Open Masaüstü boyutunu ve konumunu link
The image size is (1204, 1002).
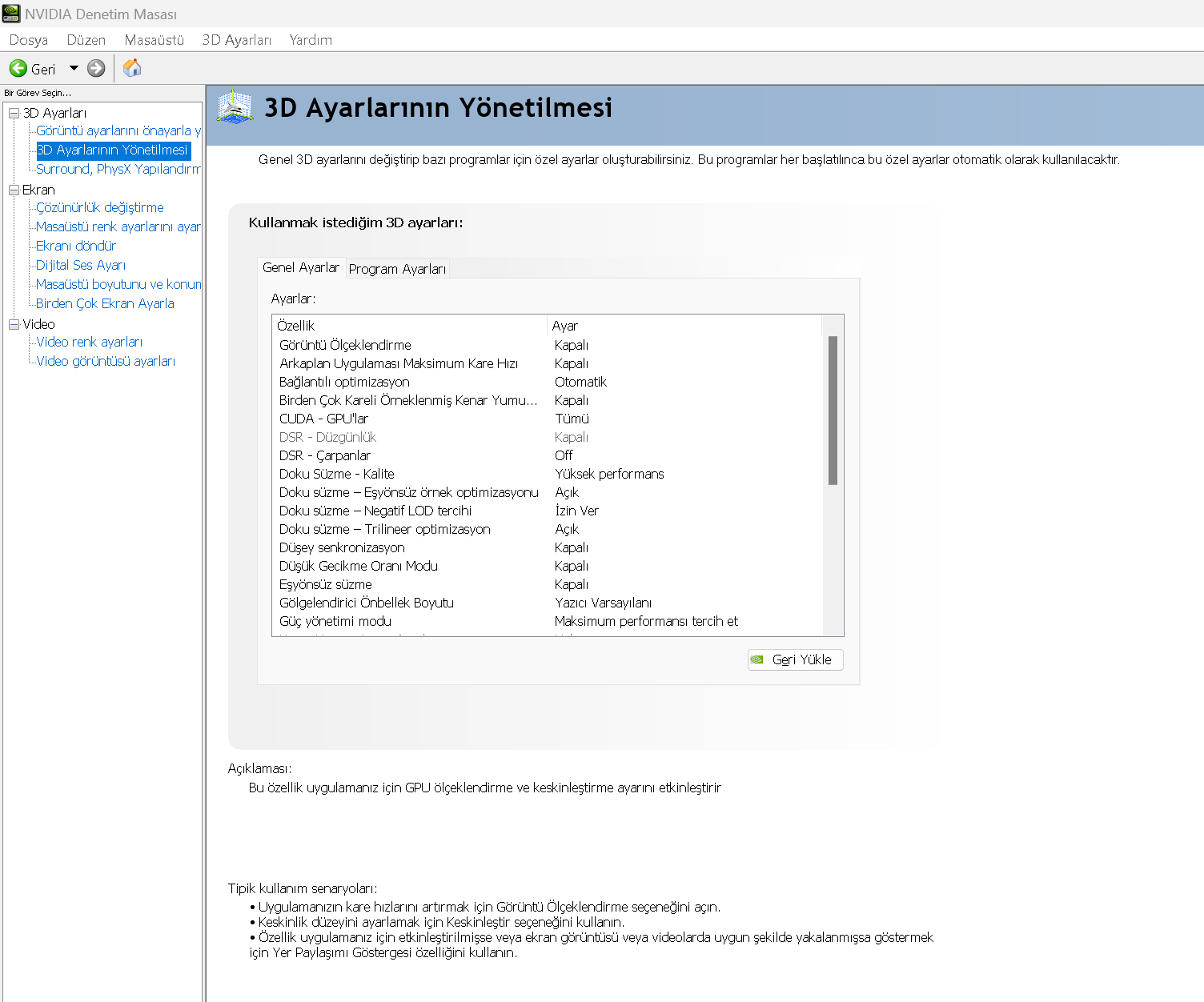[118, 284]
